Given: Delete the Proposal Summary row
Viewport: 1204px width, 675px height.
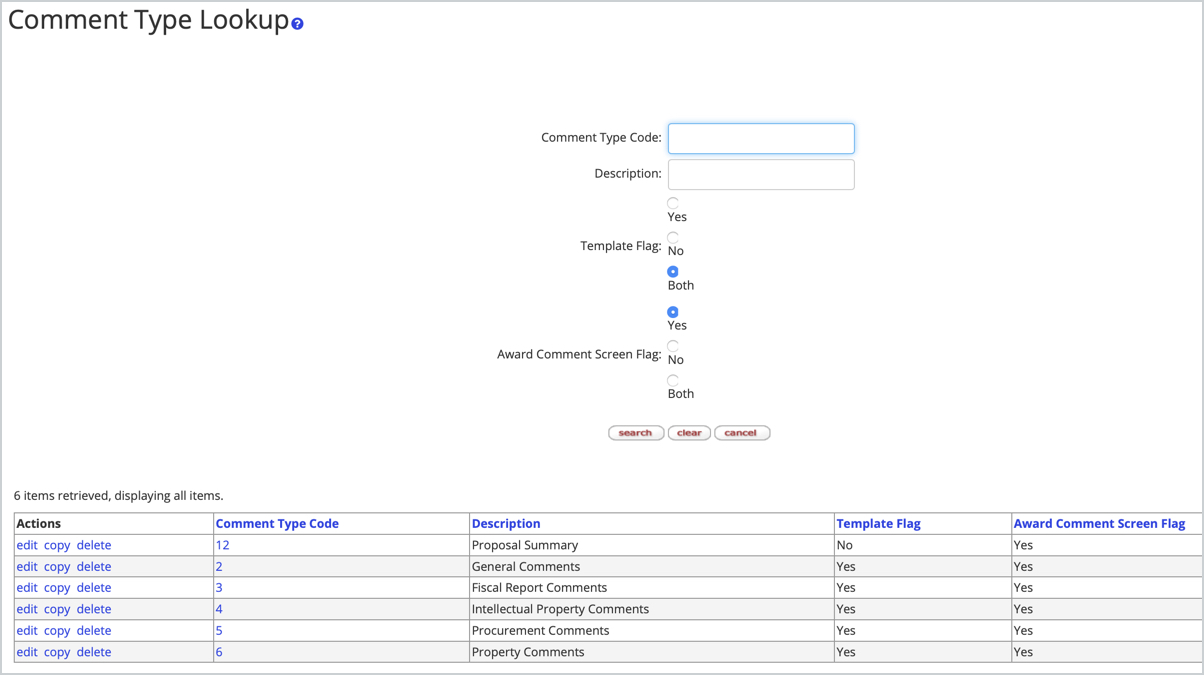Looking at the screenshot, I should click(94, 545).
